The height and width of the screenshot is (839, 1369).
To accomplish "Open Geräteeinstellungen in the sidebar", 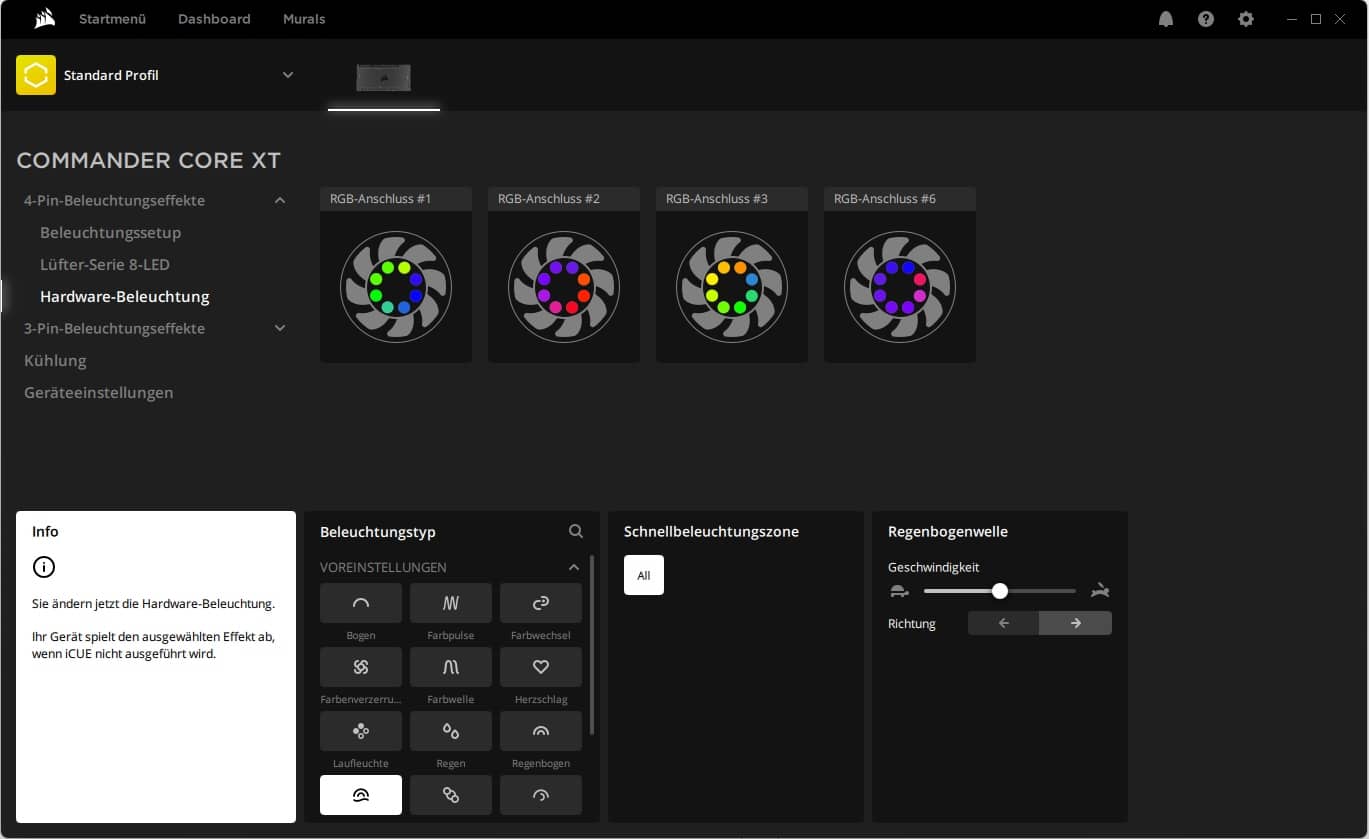I will pos(98,392).
